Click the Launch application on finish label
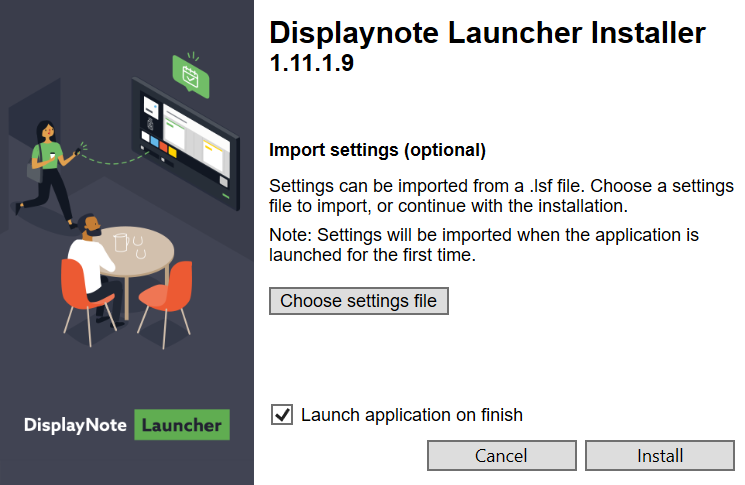 pyautogui.click(x=412, y=415)
